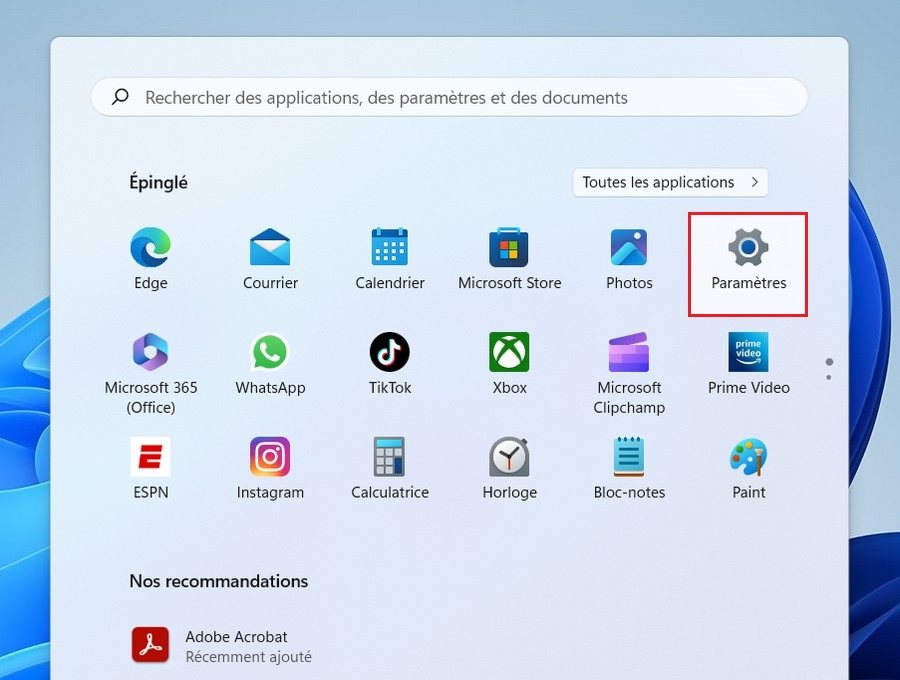The height and width of the screenshot is (680, 900).
Task: Open recommended Adobe Acrobat item
Action: 222,646
